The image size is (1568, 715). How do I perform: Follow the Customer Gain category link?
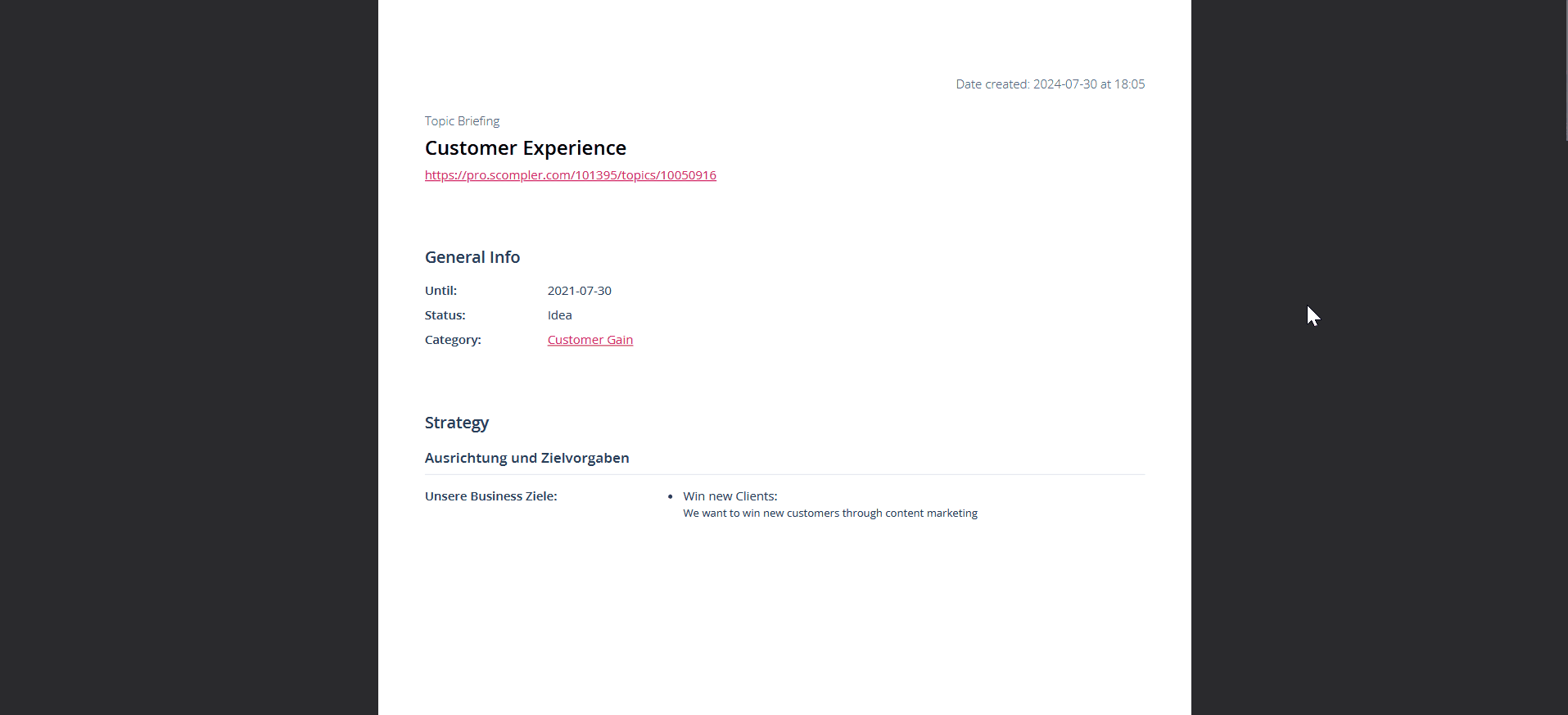(590, 340)
